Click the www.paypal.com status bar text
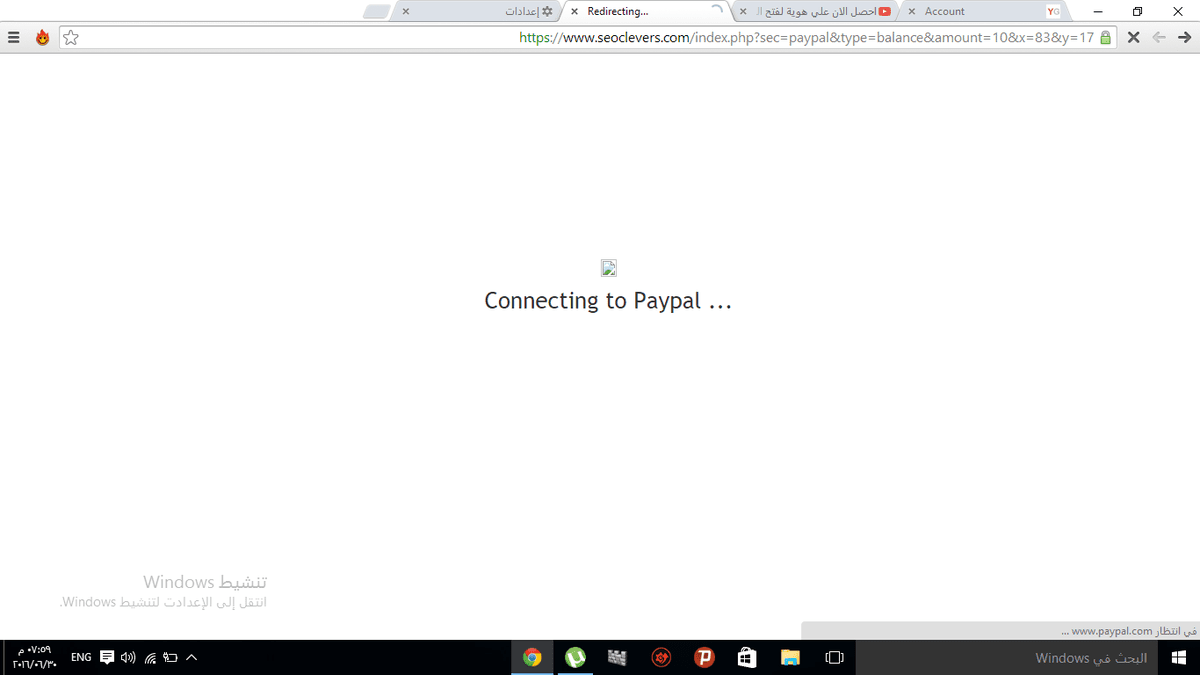 pyautogui.click(x=1130, y=631)
